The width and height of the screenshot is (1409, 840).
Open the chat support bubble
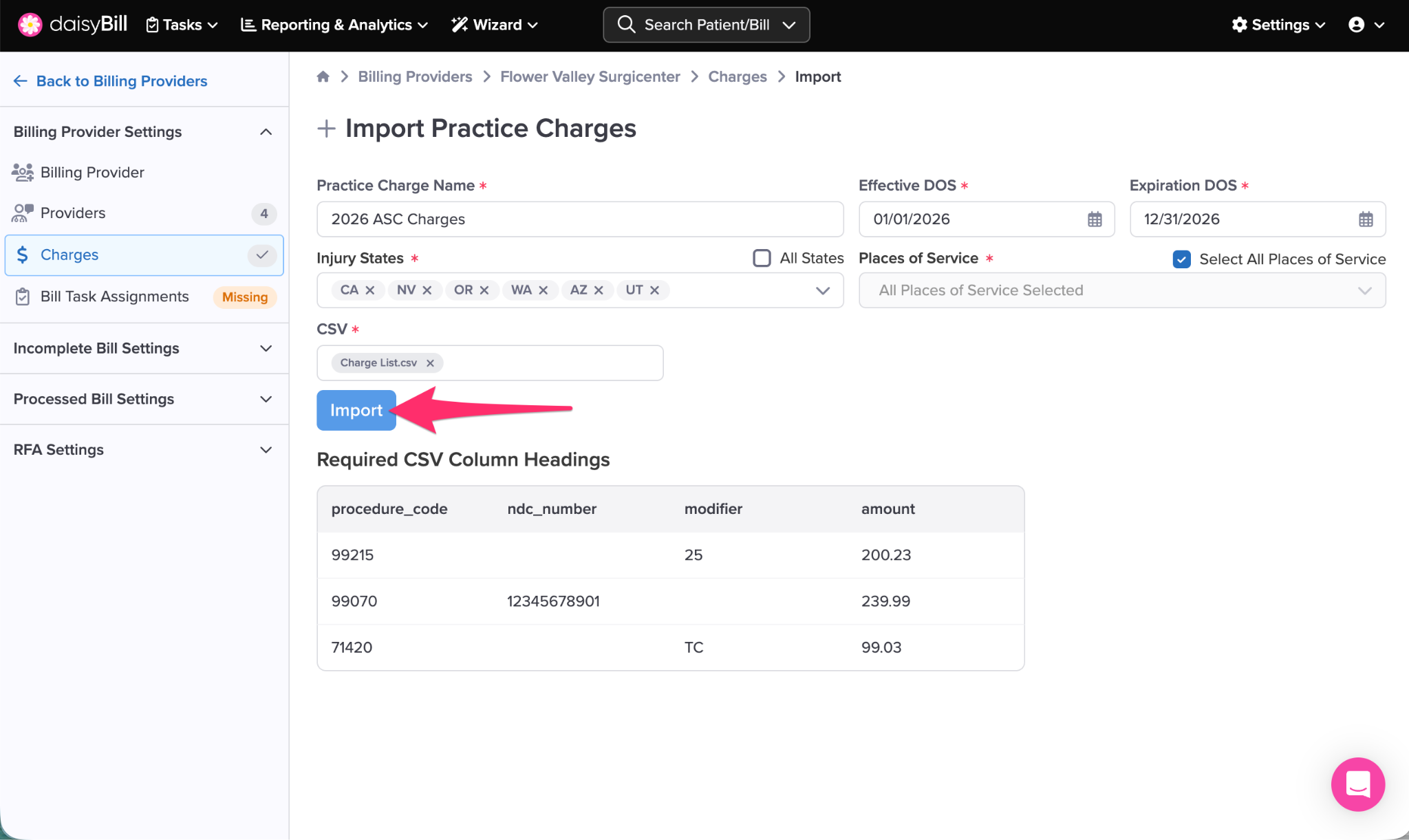click(x=1357, y=784)
